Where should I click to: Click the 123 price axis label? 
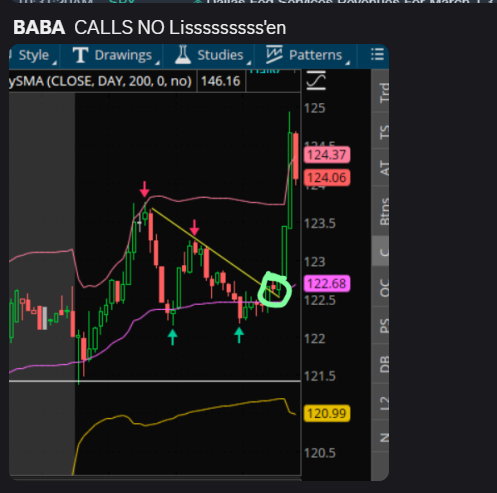pyautogui.click(x=315, y=262)
